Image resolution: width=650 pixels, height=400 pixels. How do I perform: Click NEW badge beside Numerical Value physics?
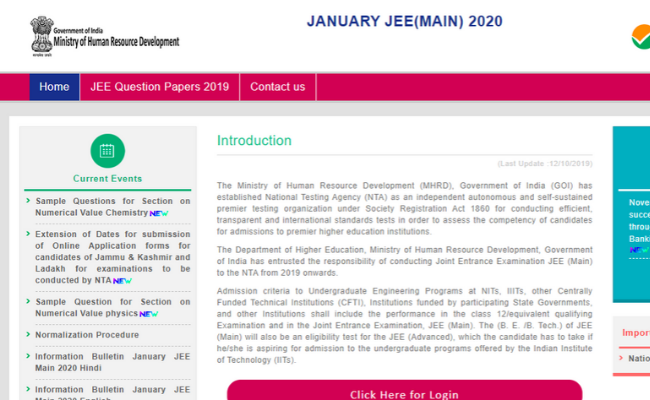[x=148, y=314]
